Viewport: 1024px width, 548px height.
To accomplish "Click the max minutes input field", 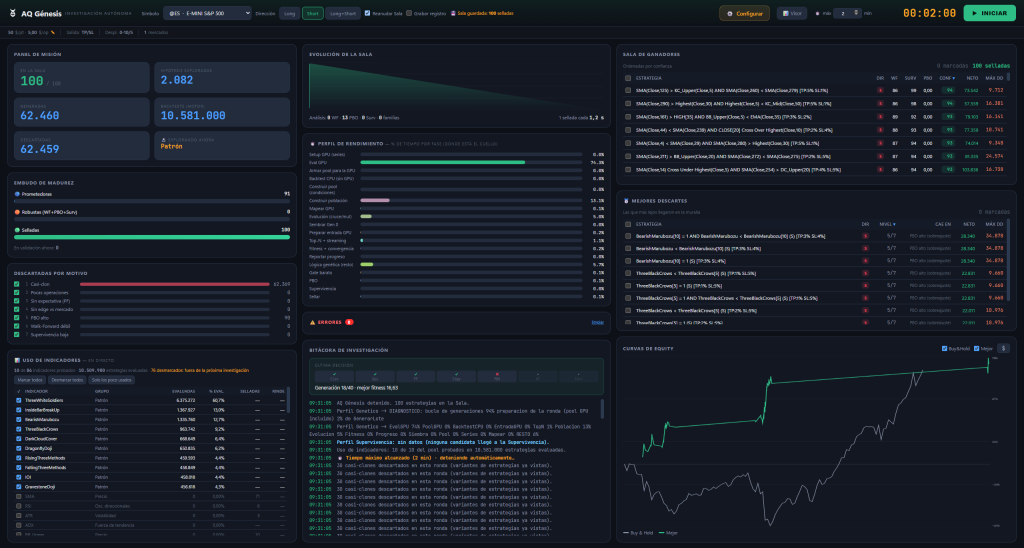I will (848, 13).
